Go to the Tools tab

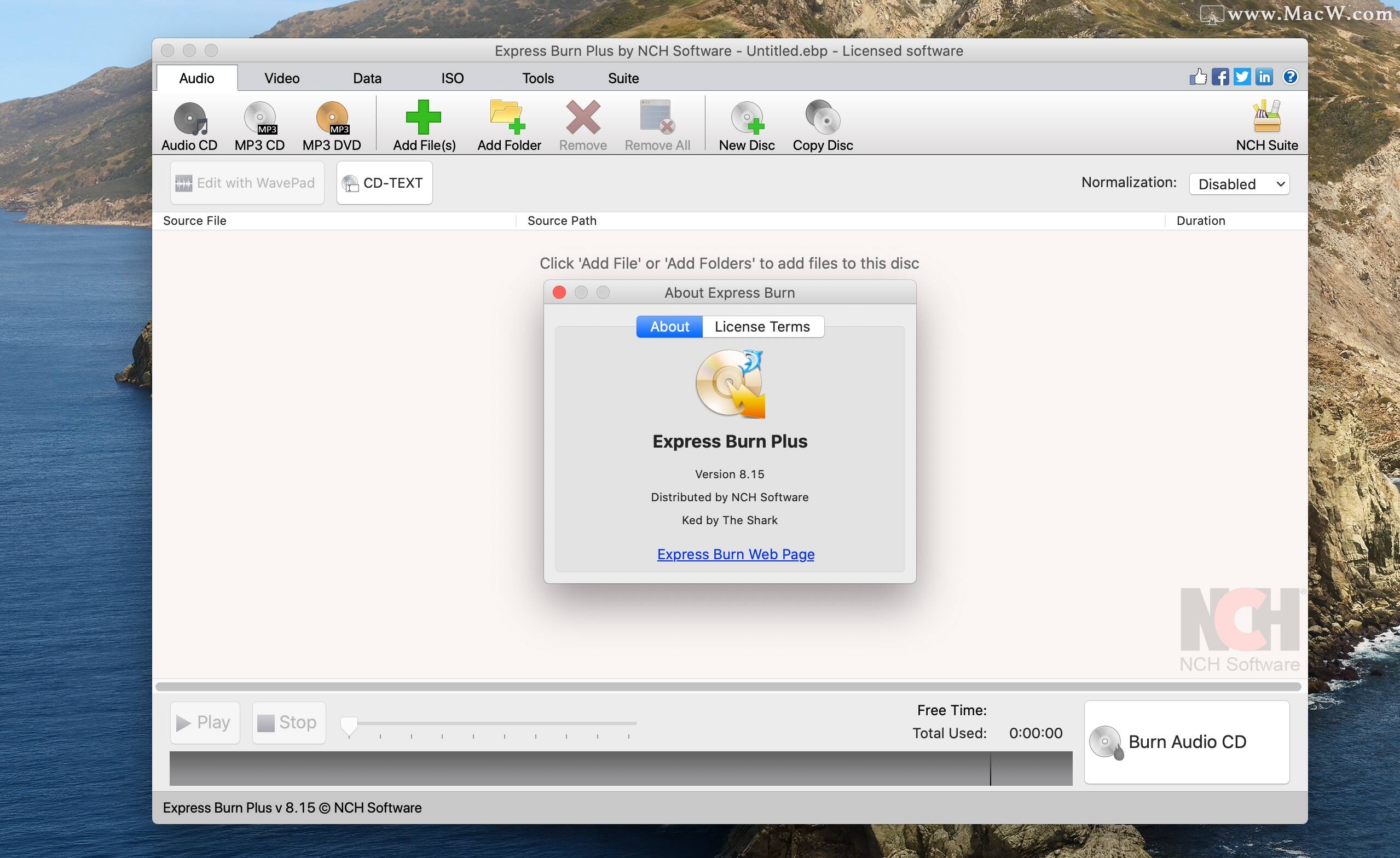(538, 78)
